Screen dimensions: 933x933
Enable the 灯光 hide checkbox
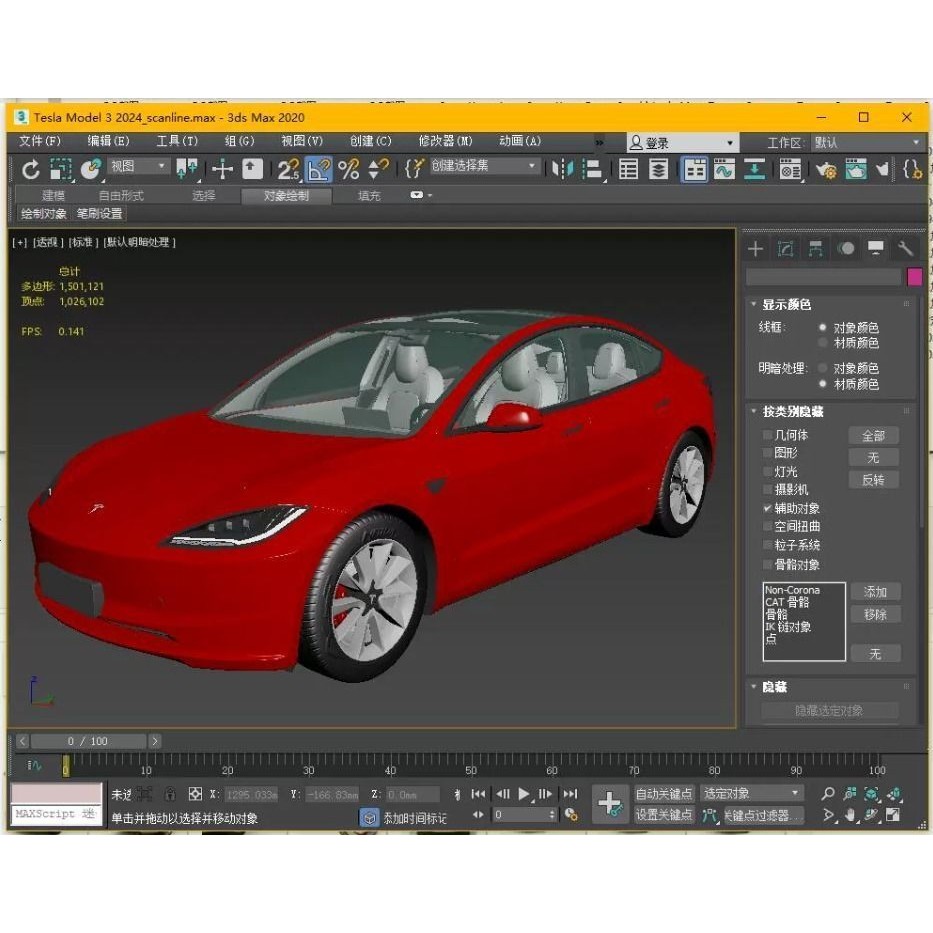(x=768, y=471)
